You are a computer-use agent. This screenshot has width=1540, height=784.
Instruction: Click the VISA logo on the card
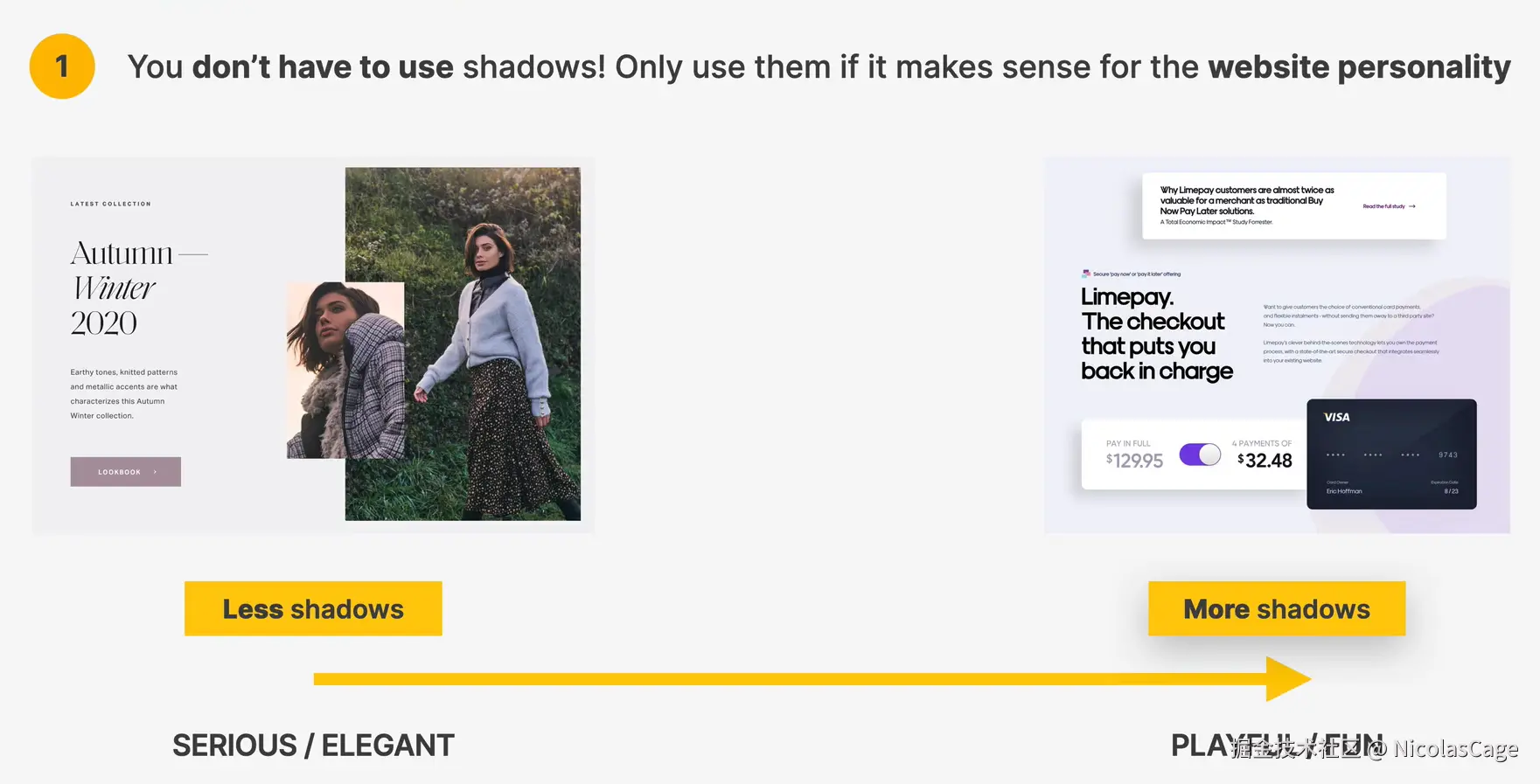click(1336, 417)
